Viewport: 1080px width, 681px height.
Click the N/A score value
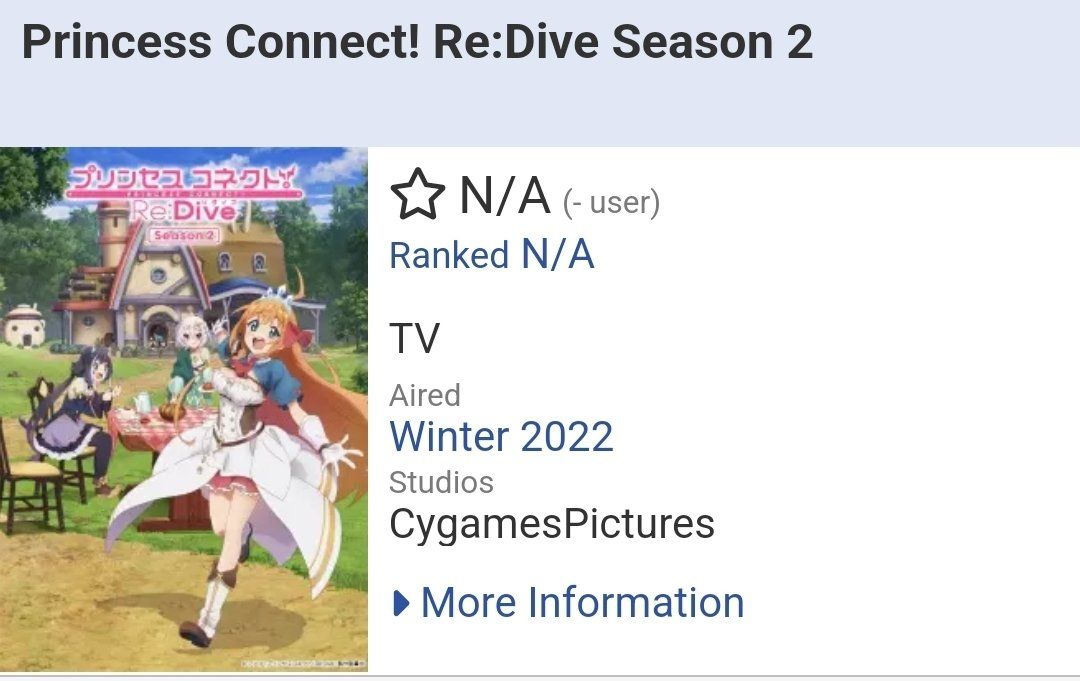[x=505, y=196]
